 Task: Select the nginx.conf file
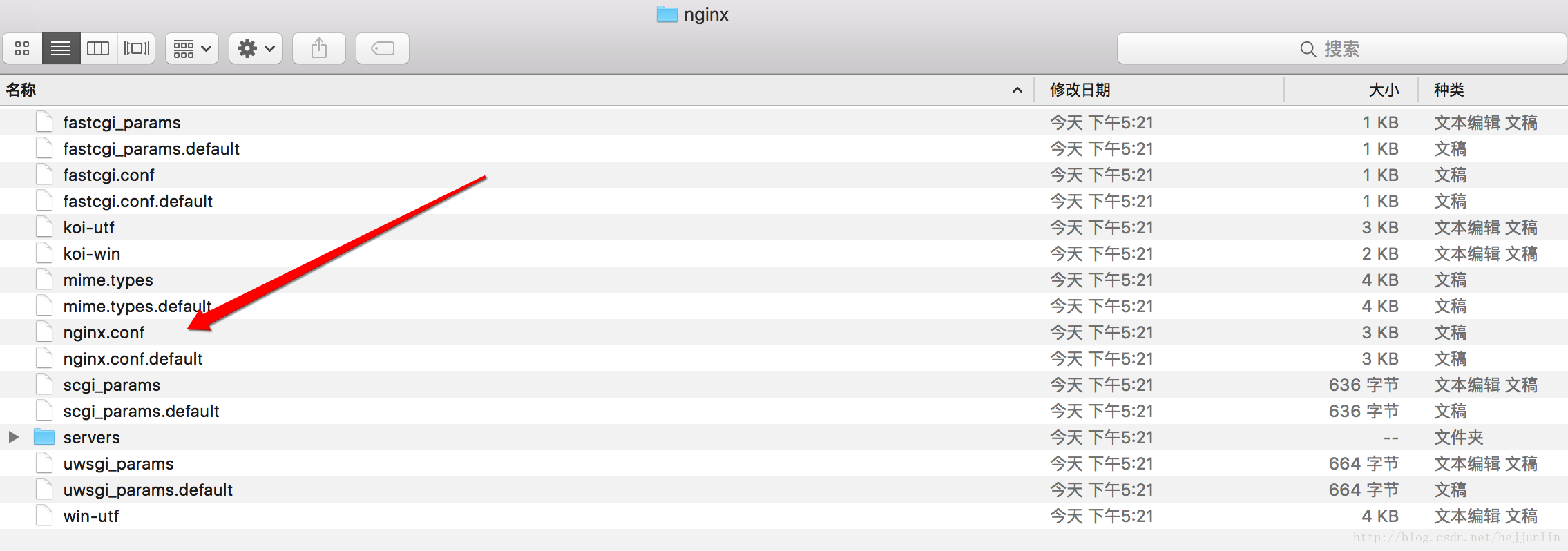tap(104, 333)
